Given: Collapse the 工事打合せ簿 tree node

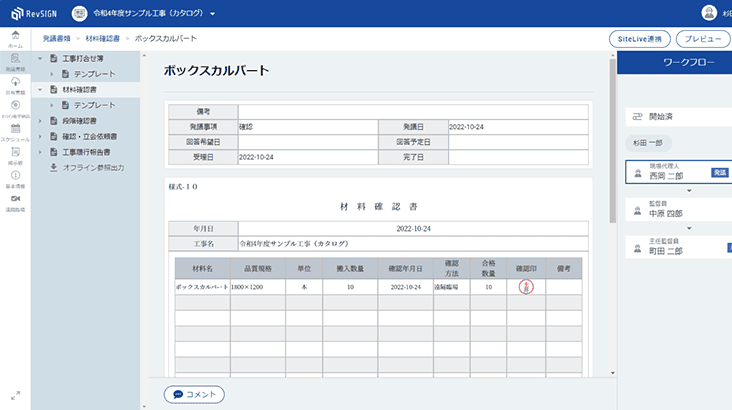Looking at the screenshot, I should click(39, 59).
